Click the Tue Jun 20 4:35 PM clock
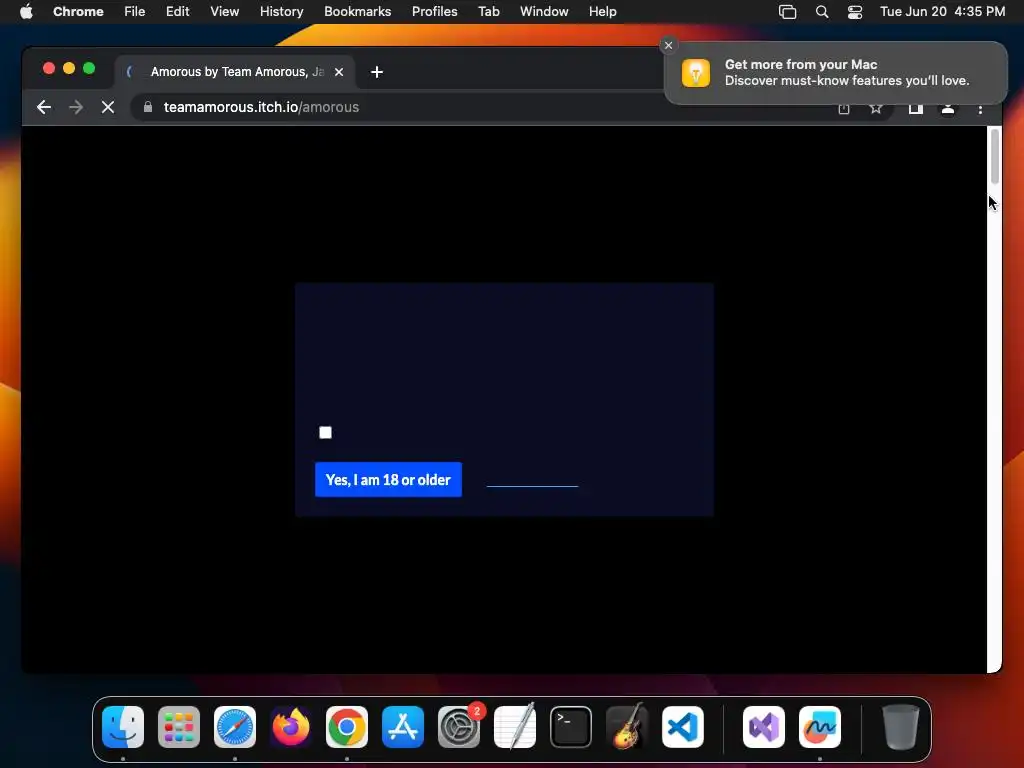The height and width of the screenshot is (768, 1024). tap(942, 12)
